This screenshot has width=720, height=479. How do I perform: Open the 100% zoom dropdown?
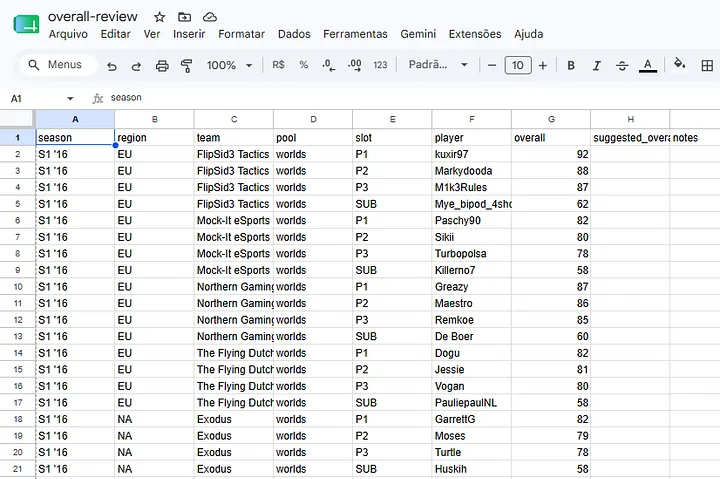[x=230, y=65]
